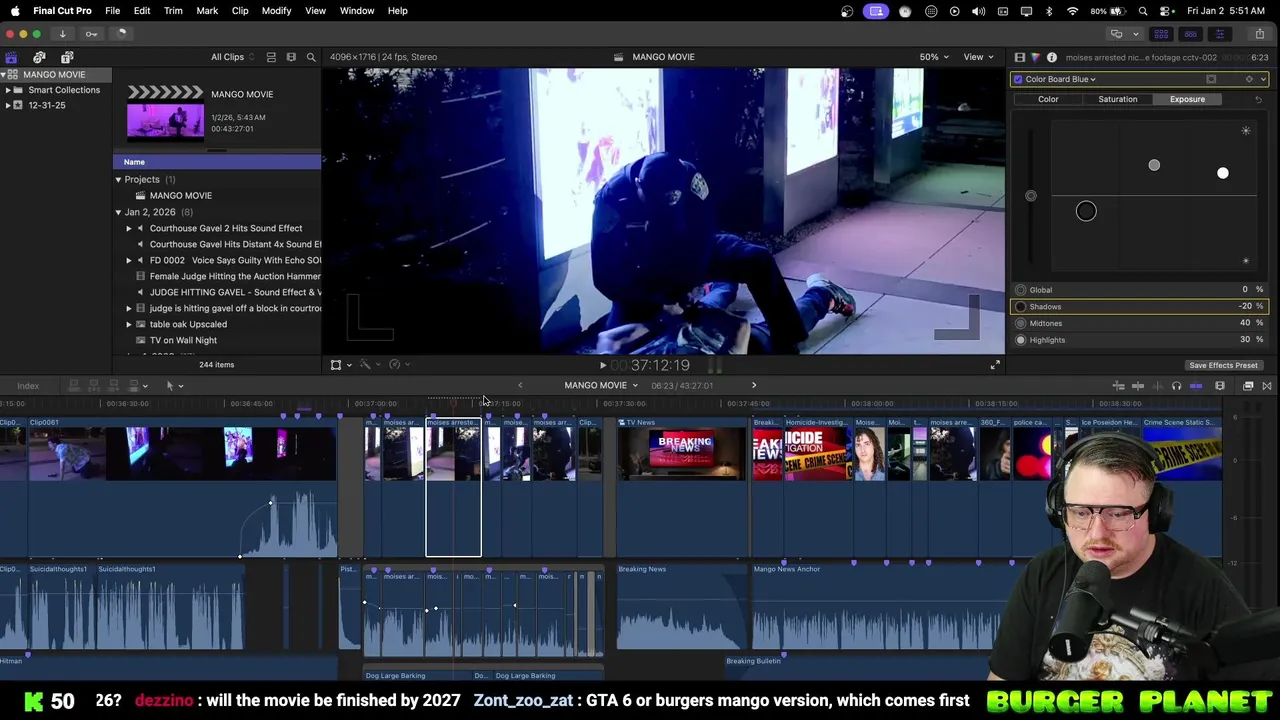Go forward in timeline history arrow
The width and height of the screenshot is (1280, 720).
754,385
